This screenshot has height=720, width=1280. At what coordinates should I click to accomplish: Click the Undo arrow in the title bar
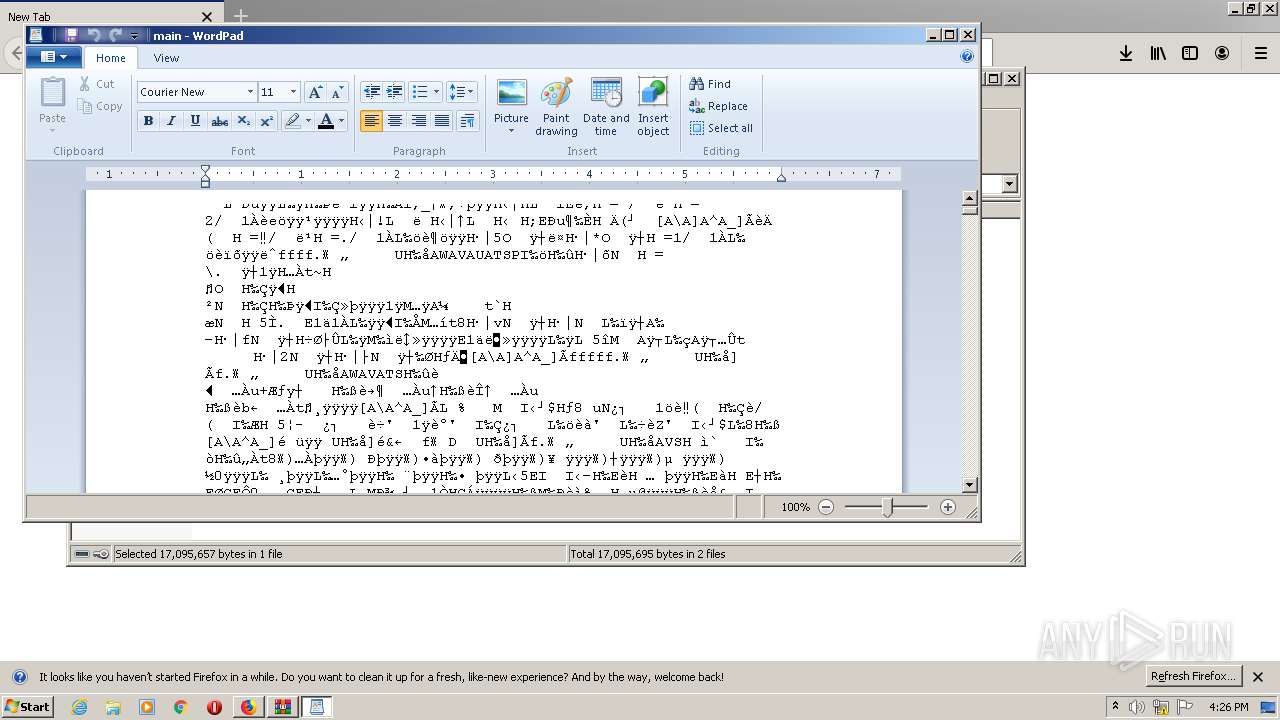[94, 35]
